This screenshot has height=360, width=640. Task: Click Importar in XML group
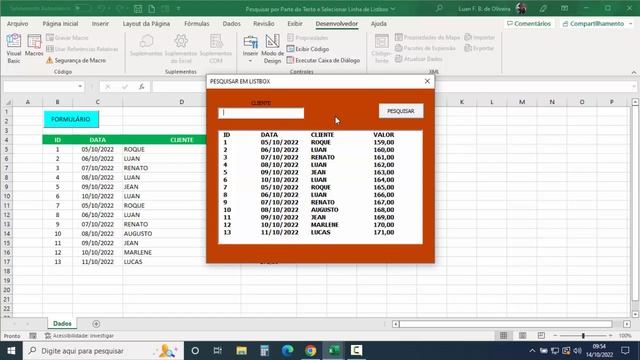[x=480, y=37]
